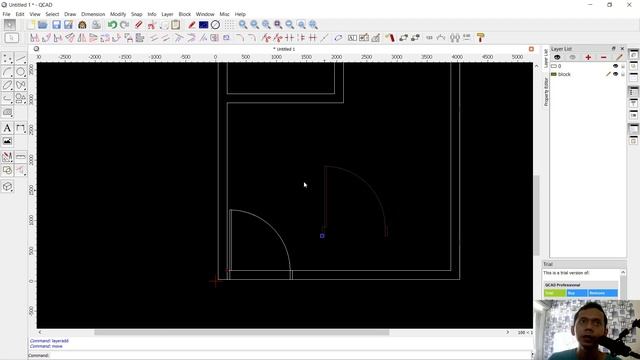
Task: Open the Modify menu
Action: click(118, 14)
